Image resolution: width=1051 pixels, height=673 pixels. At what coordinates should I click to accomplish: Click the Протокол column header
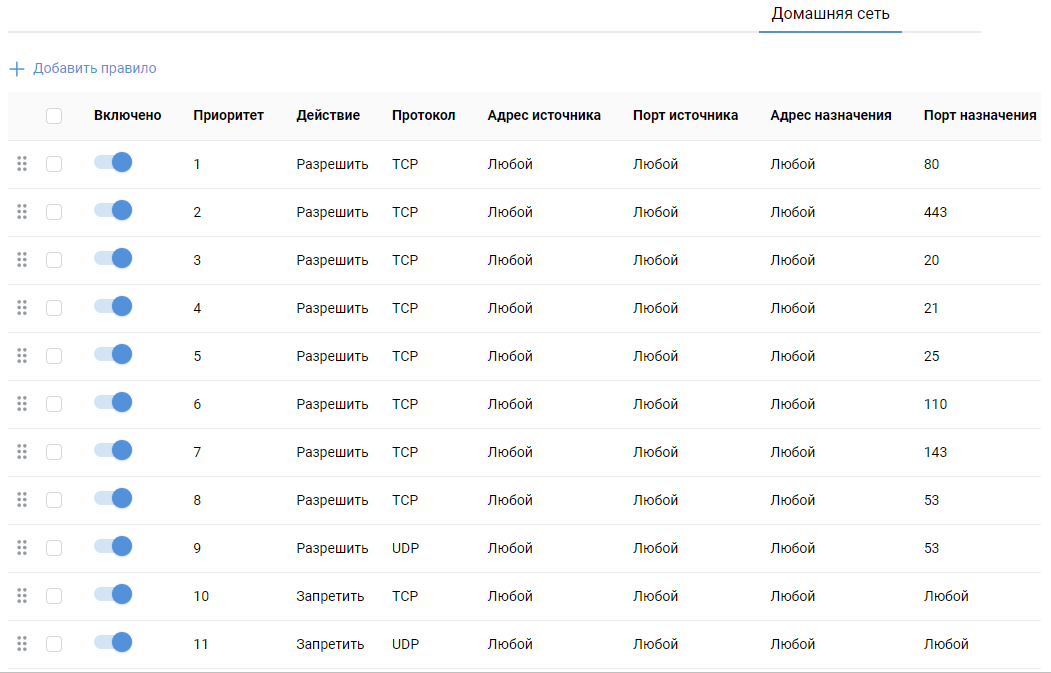point(423,116)
